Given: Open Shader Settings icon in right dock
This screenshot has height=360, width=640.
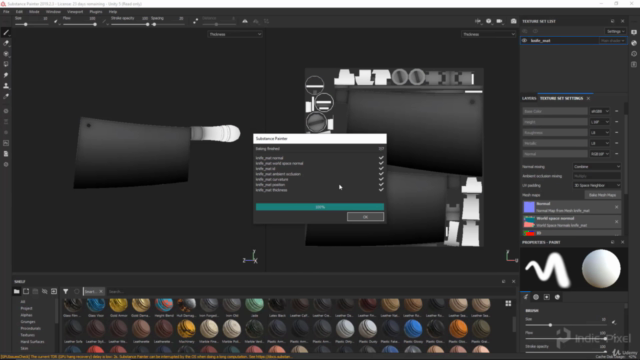Looking at the screenshot, I should tap(634, 43).
